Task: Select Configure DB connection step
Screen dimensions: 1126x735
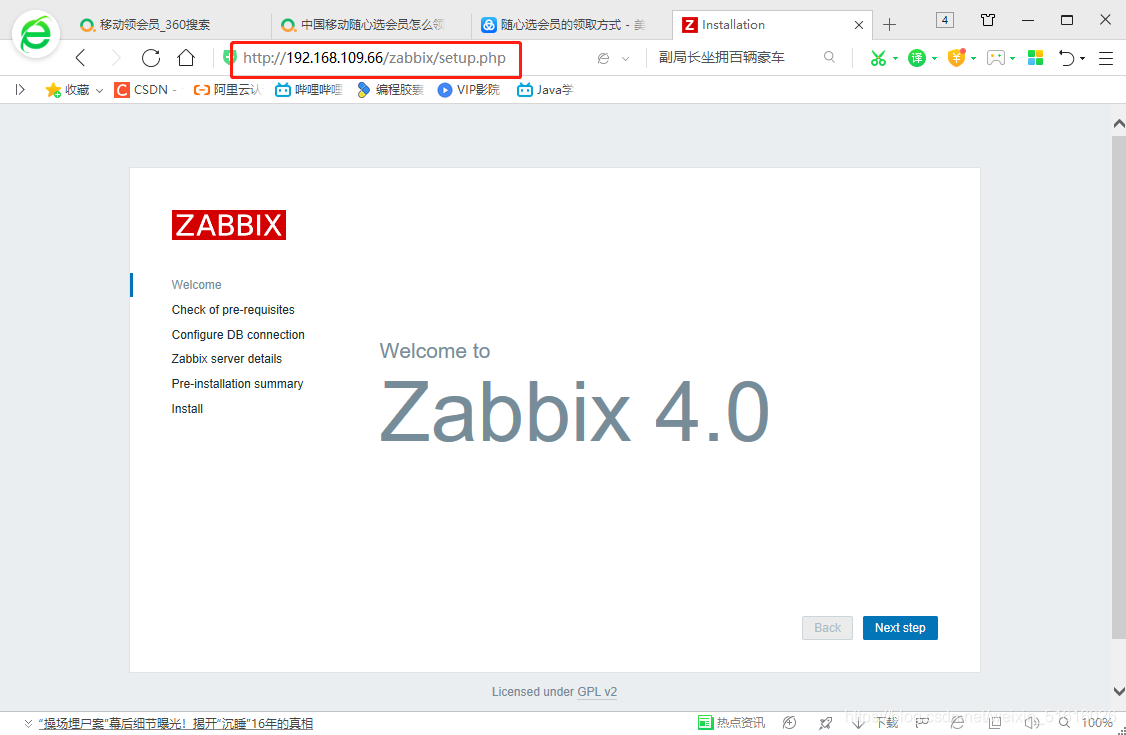Action: 238,334
